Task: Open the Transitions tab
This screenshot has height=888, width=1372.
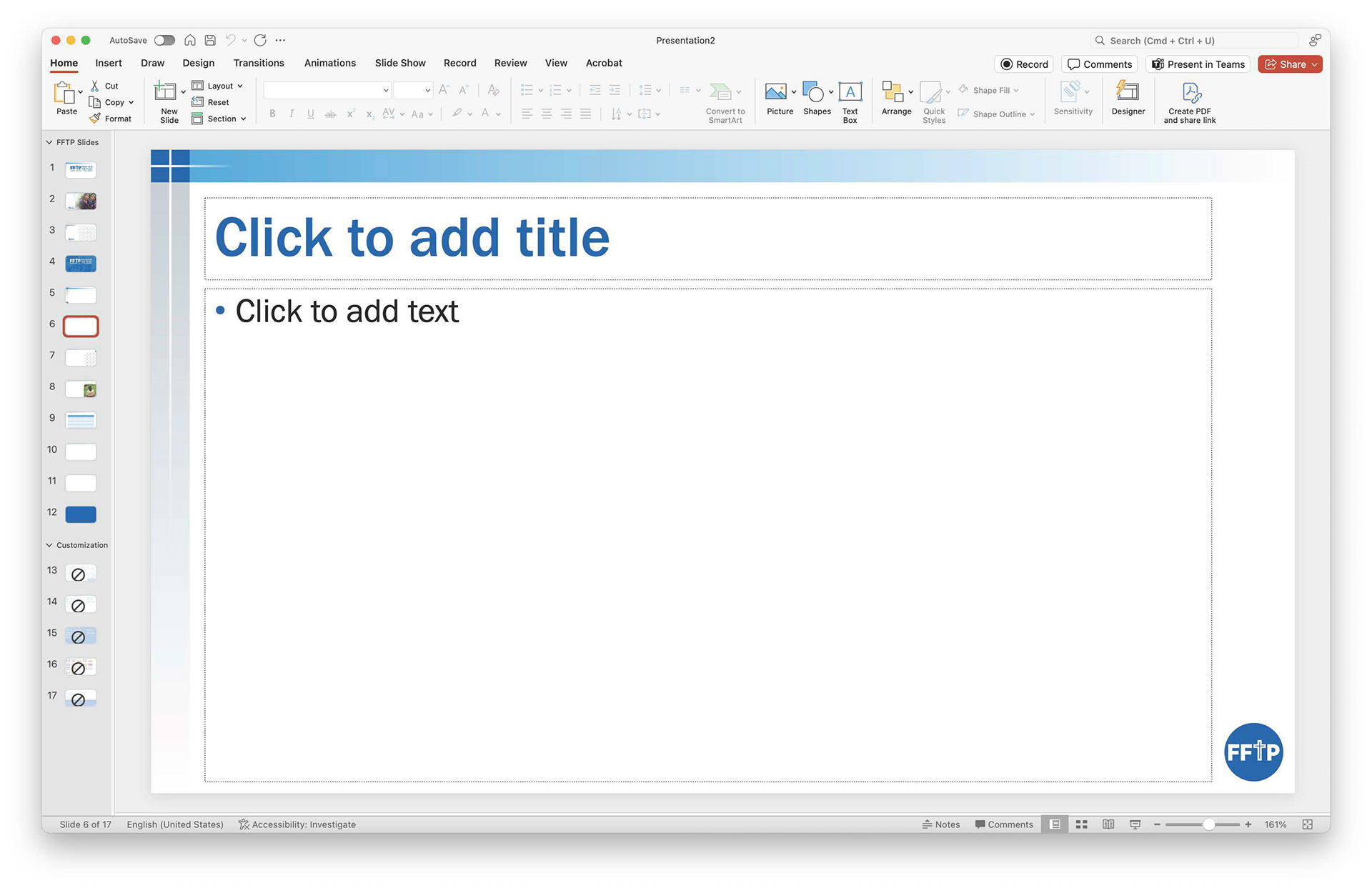Action: 259,63
